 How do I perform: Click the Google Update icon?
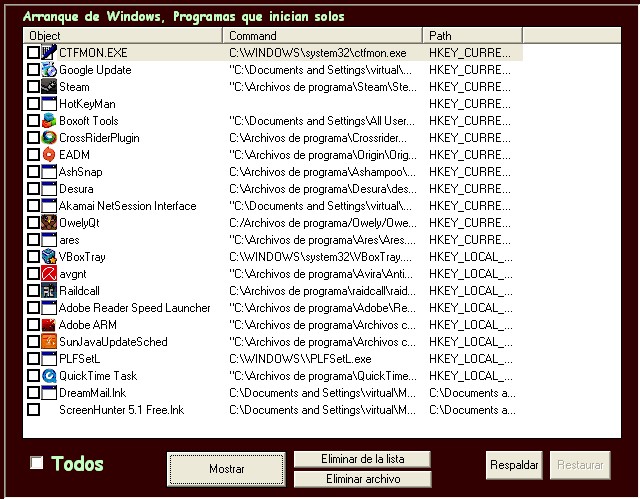49,70
